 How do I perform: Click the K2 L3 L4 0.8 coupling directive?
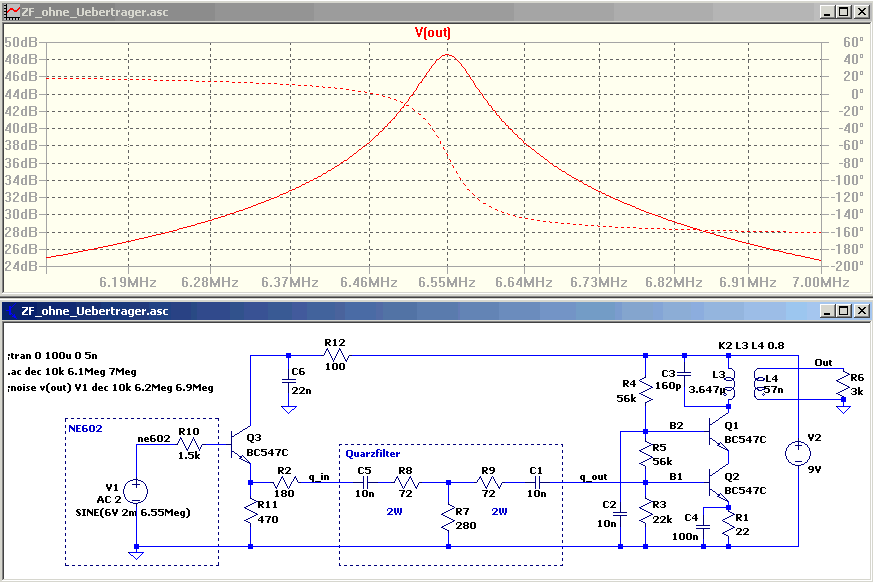click(751, 345)
